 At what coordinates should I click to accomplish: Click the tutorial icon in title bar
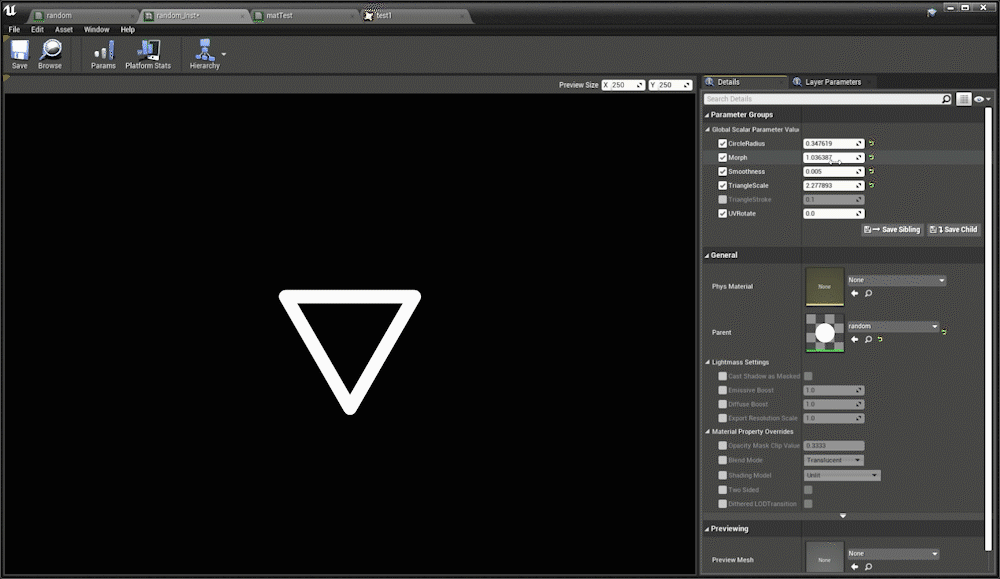pyautogui.click(x=932, y=12)
